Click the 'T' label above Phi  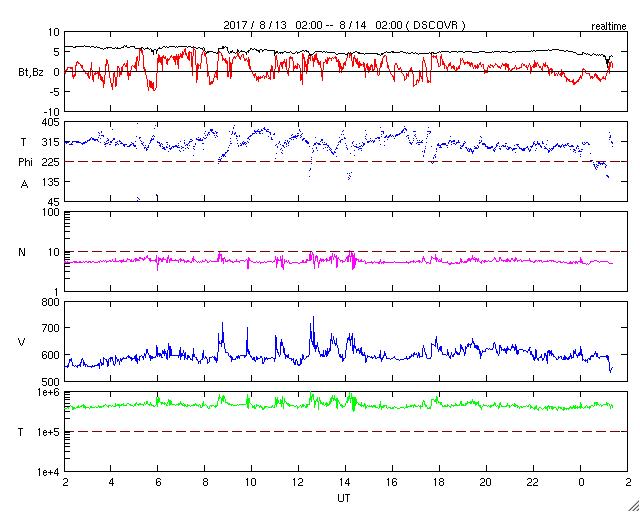point(23,140)
